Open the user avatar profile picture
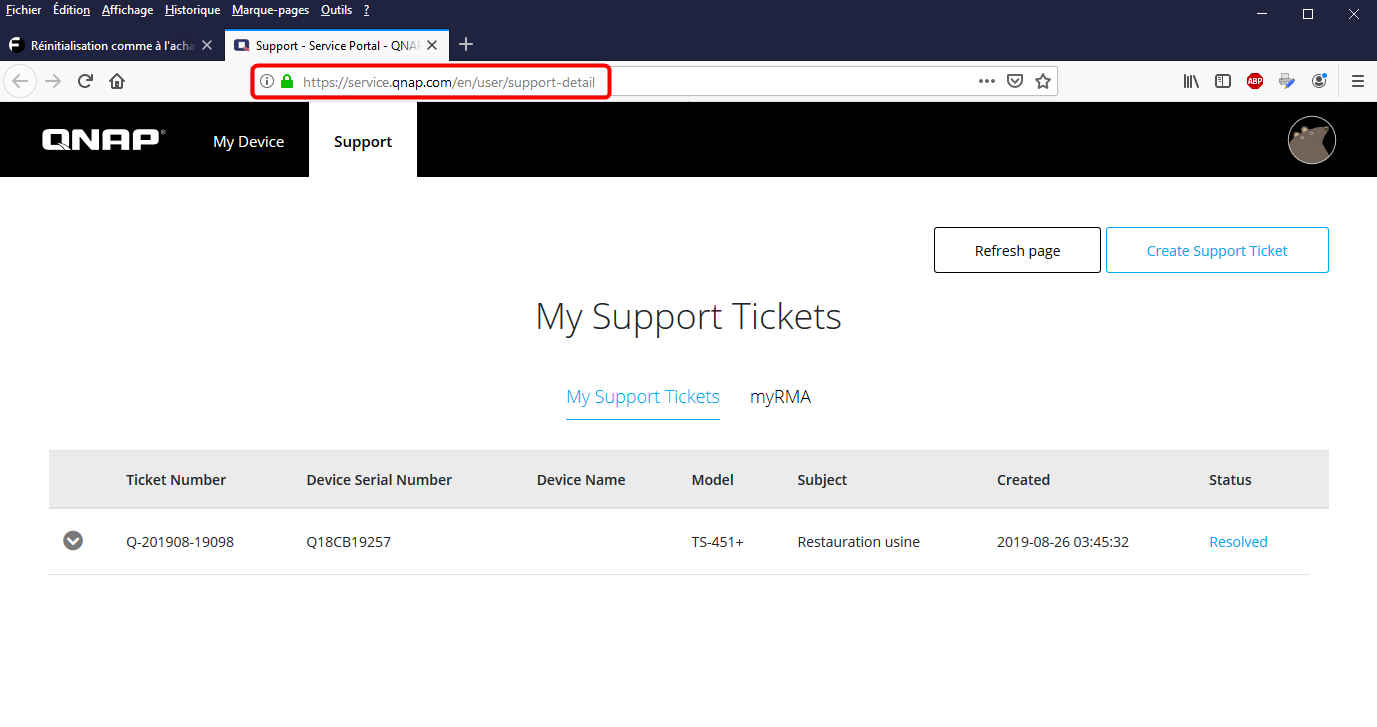The image size is (1377, 727). click(x=1312, y=140)
